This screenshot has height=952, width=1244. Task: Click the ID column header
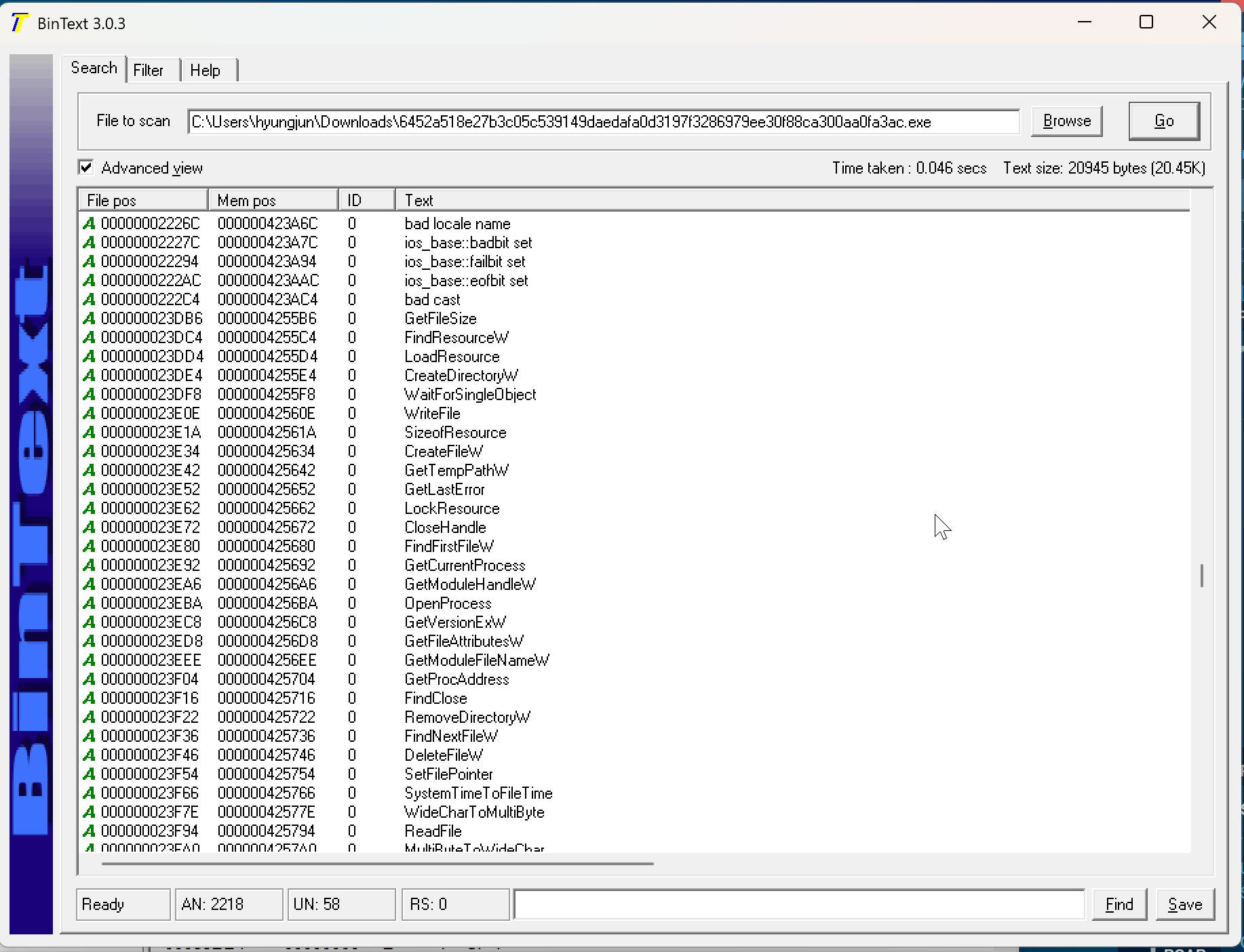pos(367,200)
